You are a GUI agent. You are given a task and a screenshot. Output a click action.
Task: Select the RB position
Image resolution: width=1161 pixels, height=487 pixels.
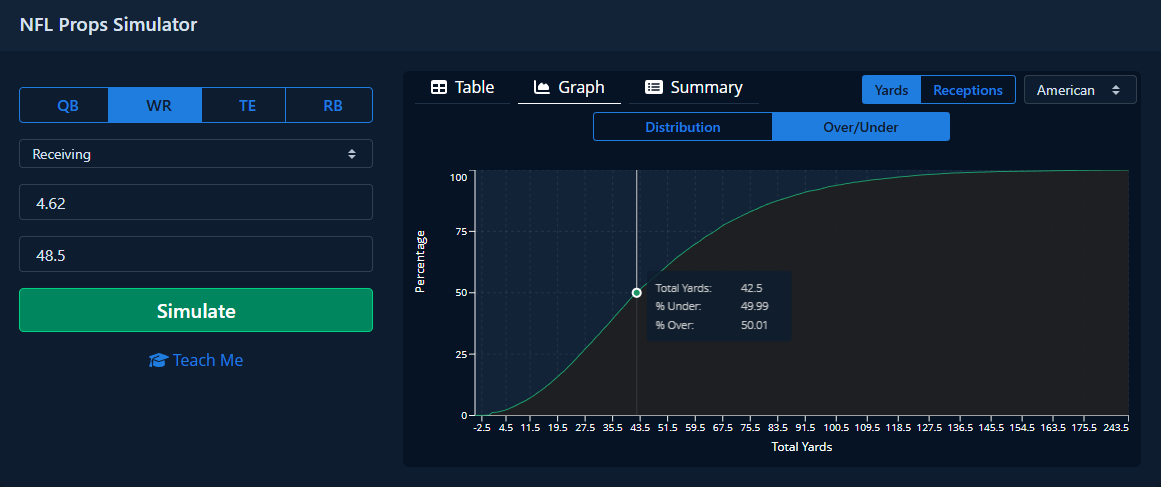(331, 105)
